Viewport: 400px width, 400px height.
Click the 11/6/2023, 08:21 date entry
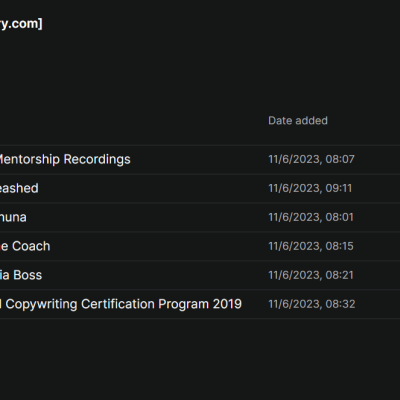(311, 275)
